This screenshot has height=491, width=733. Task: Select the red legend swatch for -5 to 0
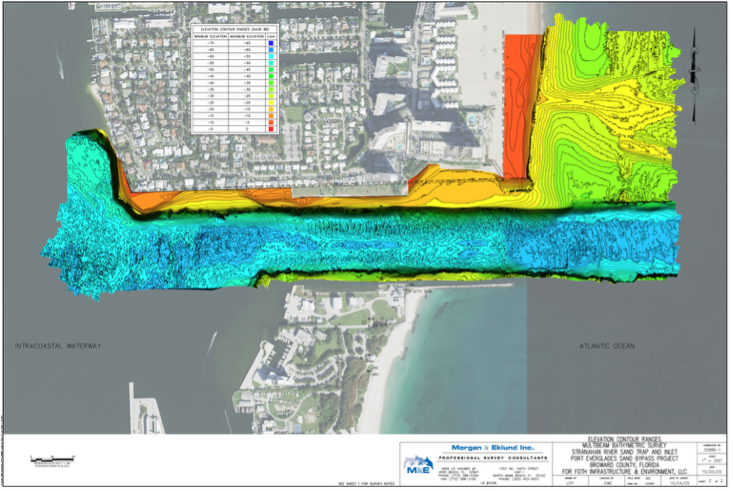pos(271,129)
